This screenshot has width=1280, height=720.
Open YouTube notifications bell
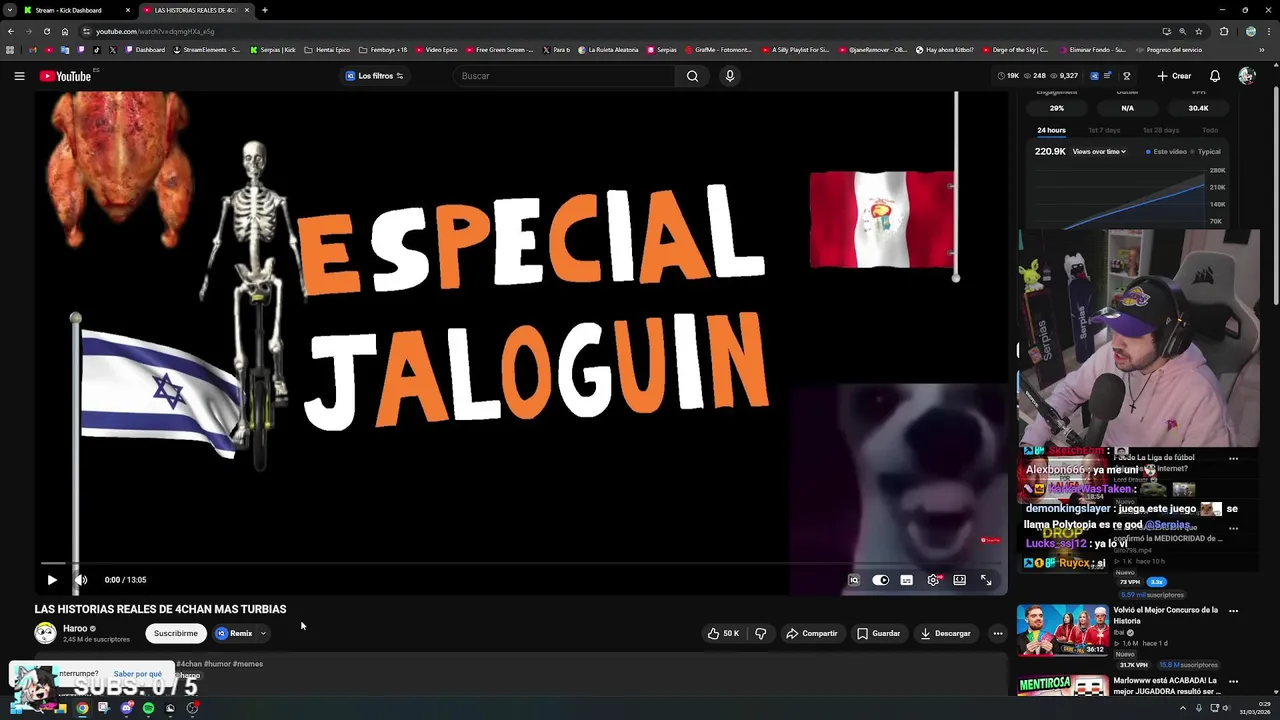point(1215,76)
